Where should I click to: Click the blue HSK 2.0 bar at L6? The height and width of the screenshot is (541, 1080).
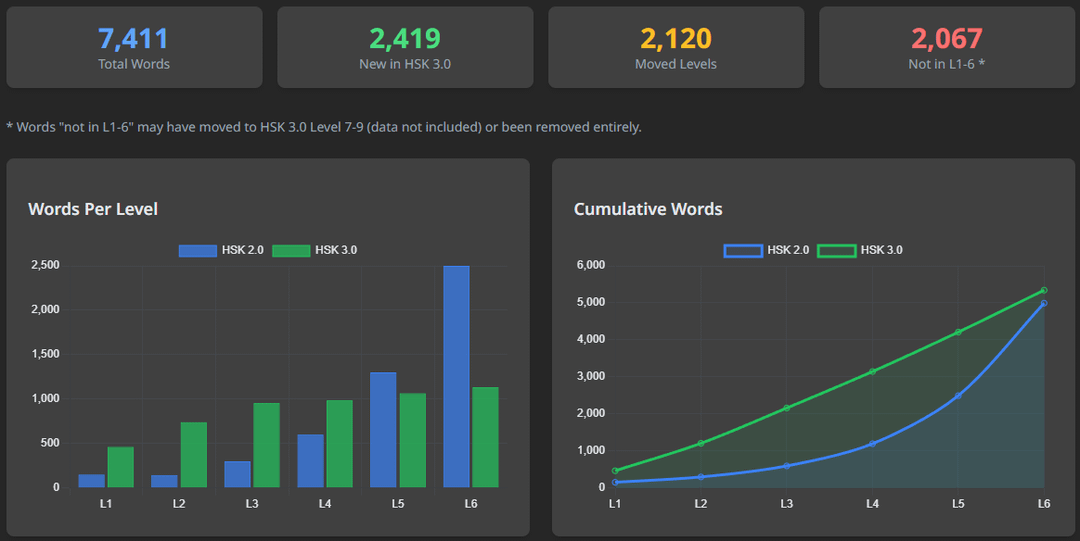point(456,376)
